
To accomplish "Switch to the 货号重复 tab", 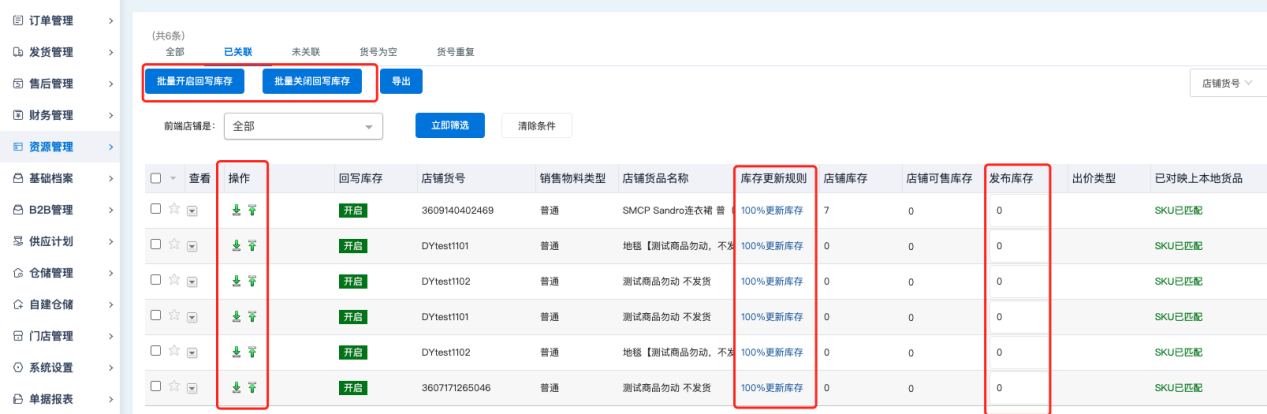I will (456, 51).
